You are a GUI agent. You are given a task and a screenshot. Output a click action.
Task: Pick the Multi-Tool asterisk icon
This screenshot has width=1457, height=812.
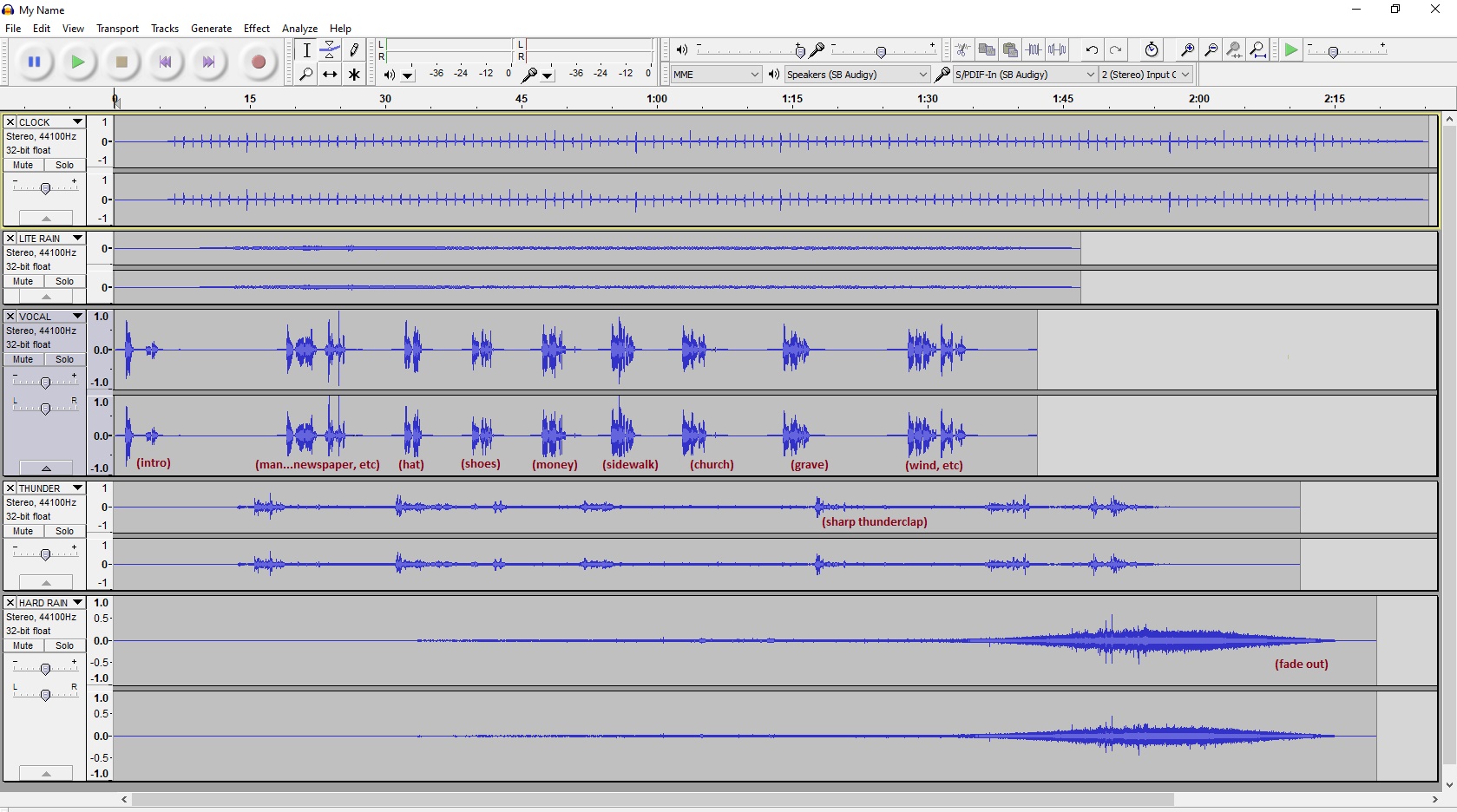coord(354,75)
